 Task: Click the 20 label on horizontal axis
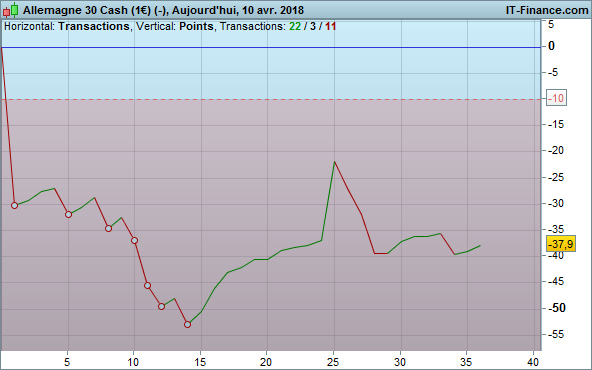[266, 362]
